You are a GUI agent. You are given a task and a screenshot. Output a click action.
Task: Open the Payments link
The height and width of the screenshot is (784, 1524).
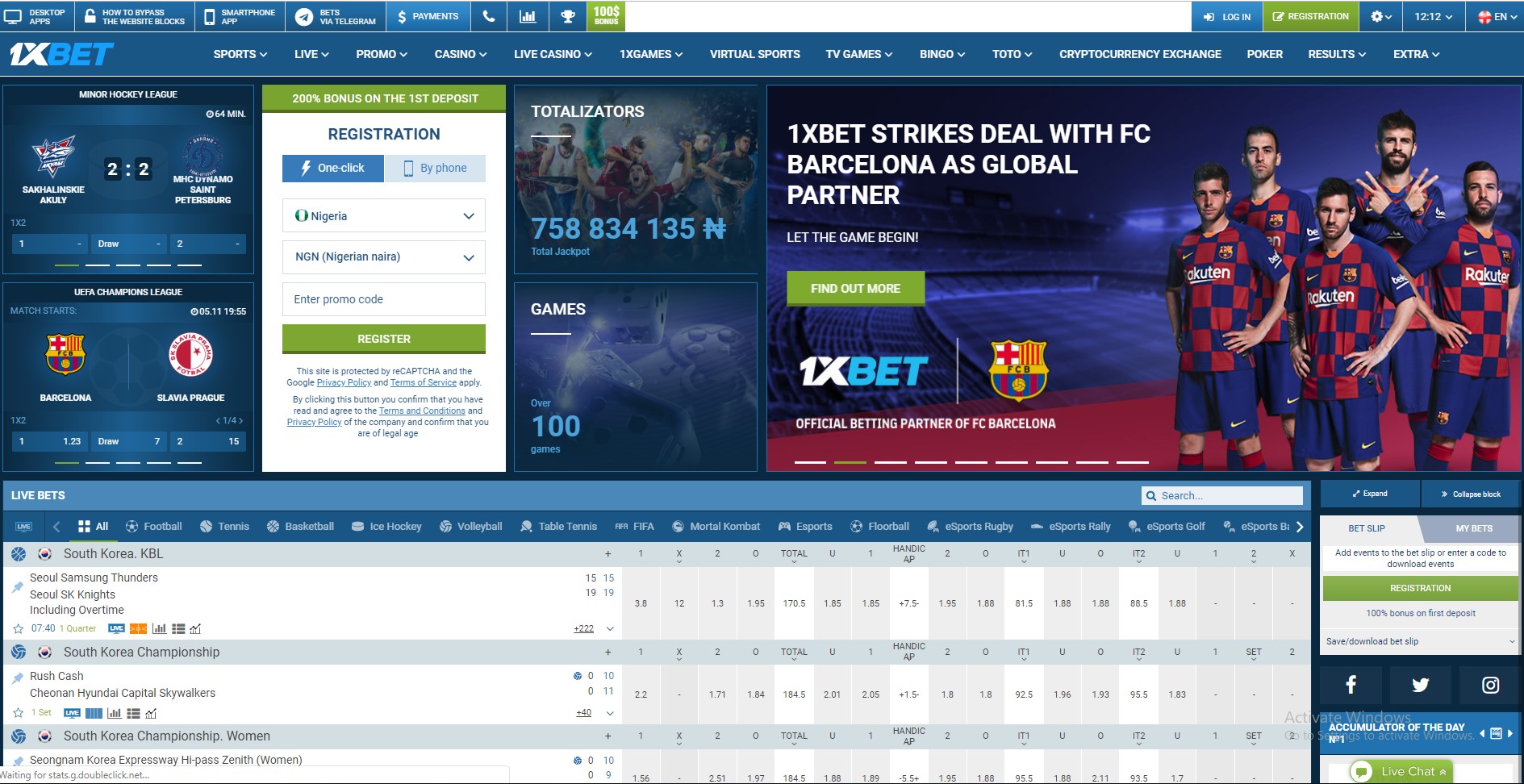(427, 16)
